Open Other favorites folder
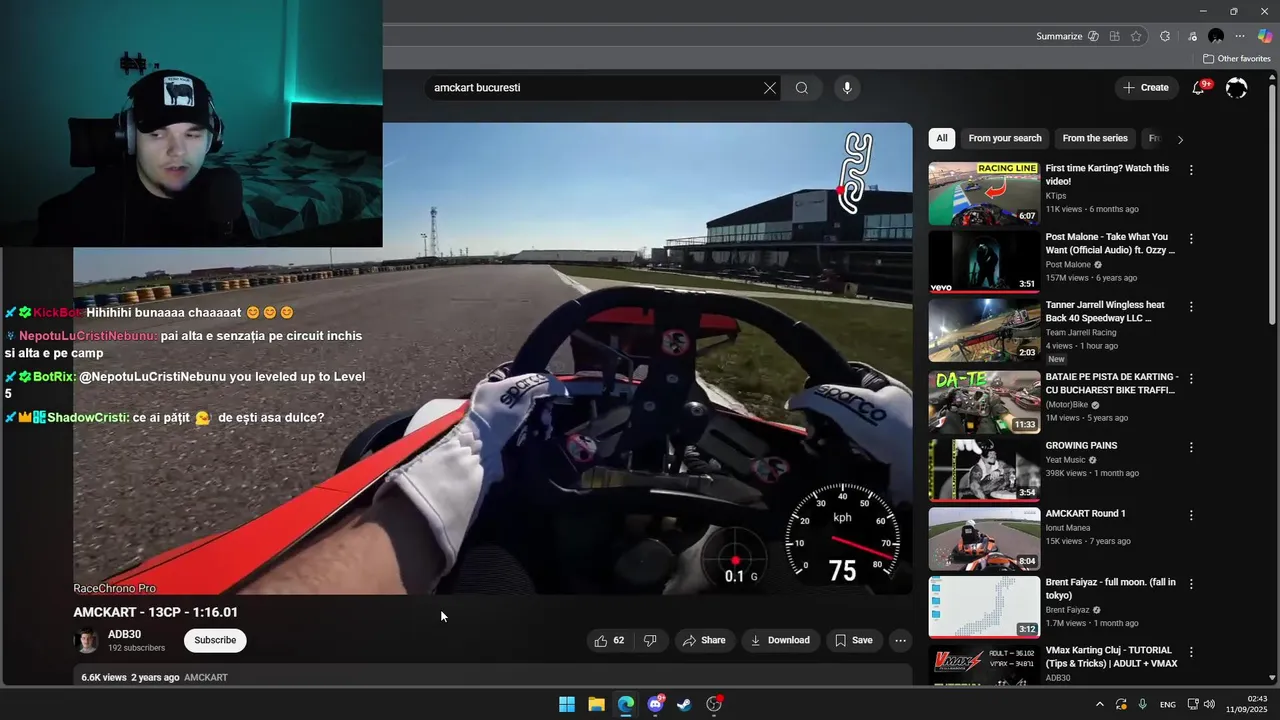Viewport: 1280px width, 720px height. 1236,59
